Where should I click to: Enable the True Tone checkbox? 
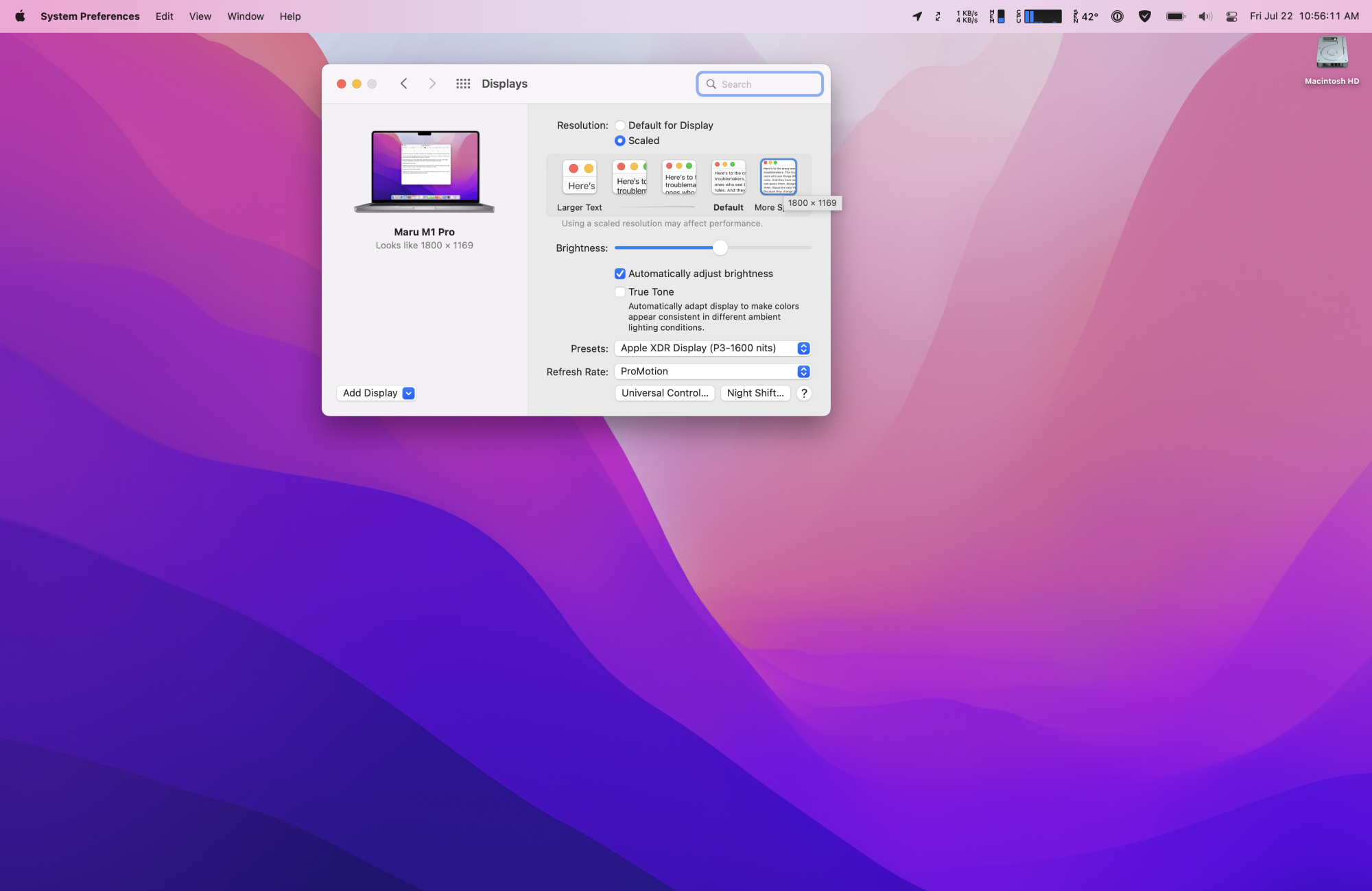(620, 292)
